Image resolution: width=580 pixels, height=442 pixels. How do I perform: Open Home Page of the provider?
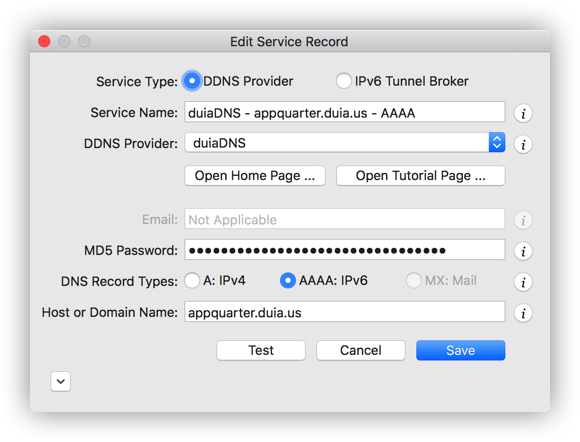255,176
